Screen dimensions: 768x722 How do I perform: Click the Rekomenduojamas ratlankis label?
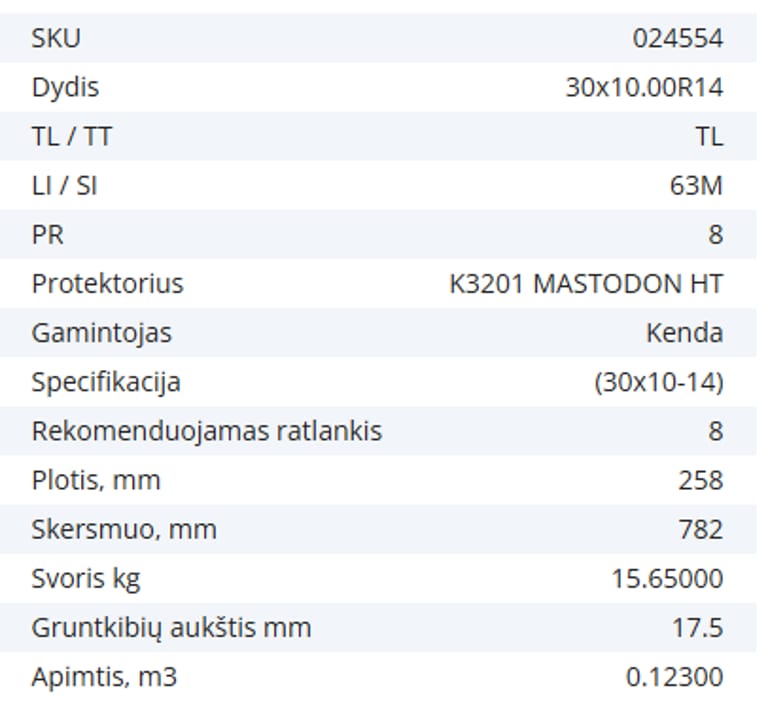coord(206,432)
